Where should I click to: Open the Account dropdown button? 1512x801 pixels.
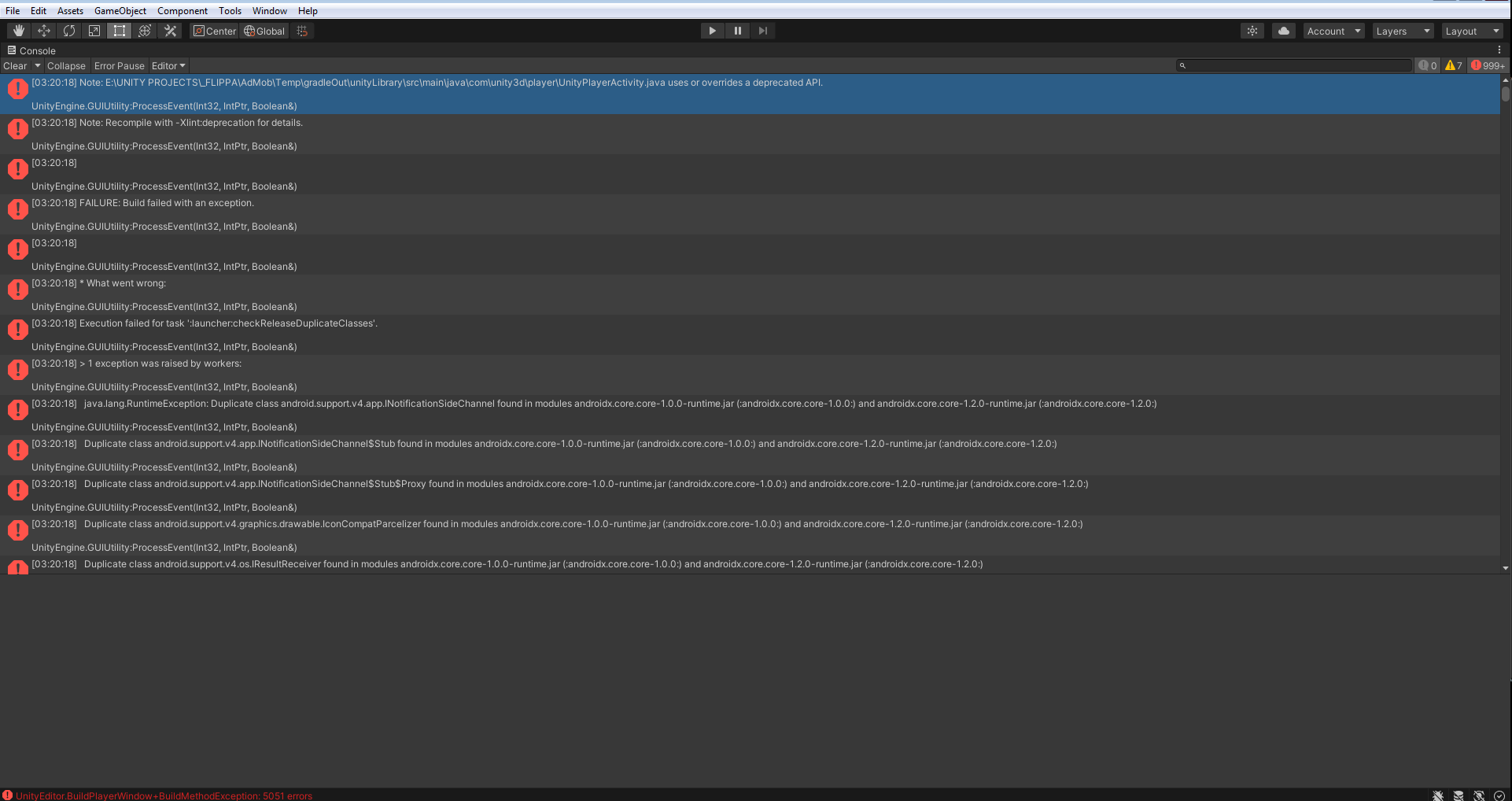click(x=1333, y=31)
